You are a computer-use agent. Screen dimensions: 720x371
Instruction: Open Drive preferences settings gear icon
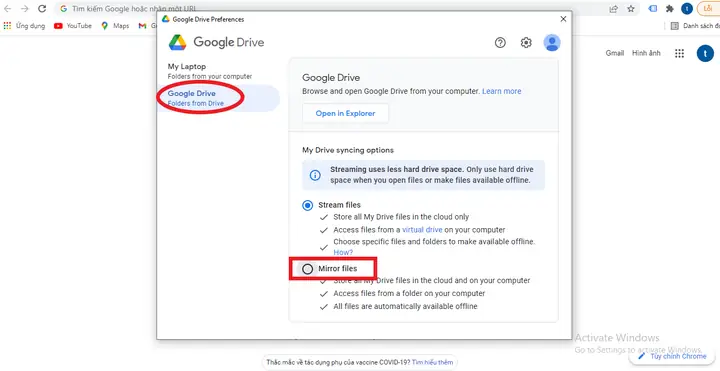coord(526,43)
